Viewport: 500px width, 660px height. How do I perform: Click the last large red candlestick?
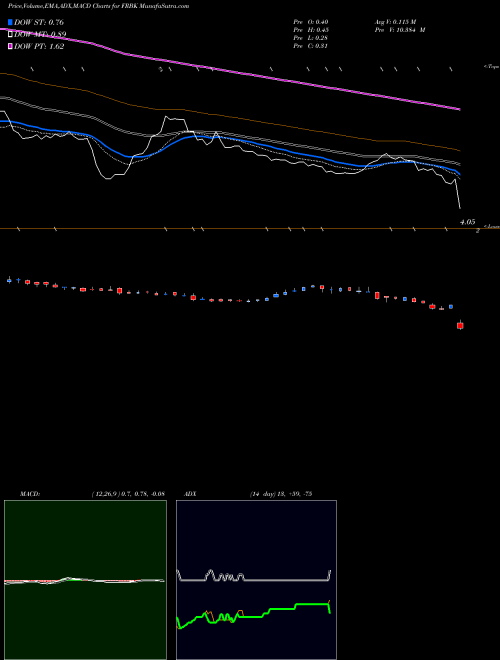[460, 325]
